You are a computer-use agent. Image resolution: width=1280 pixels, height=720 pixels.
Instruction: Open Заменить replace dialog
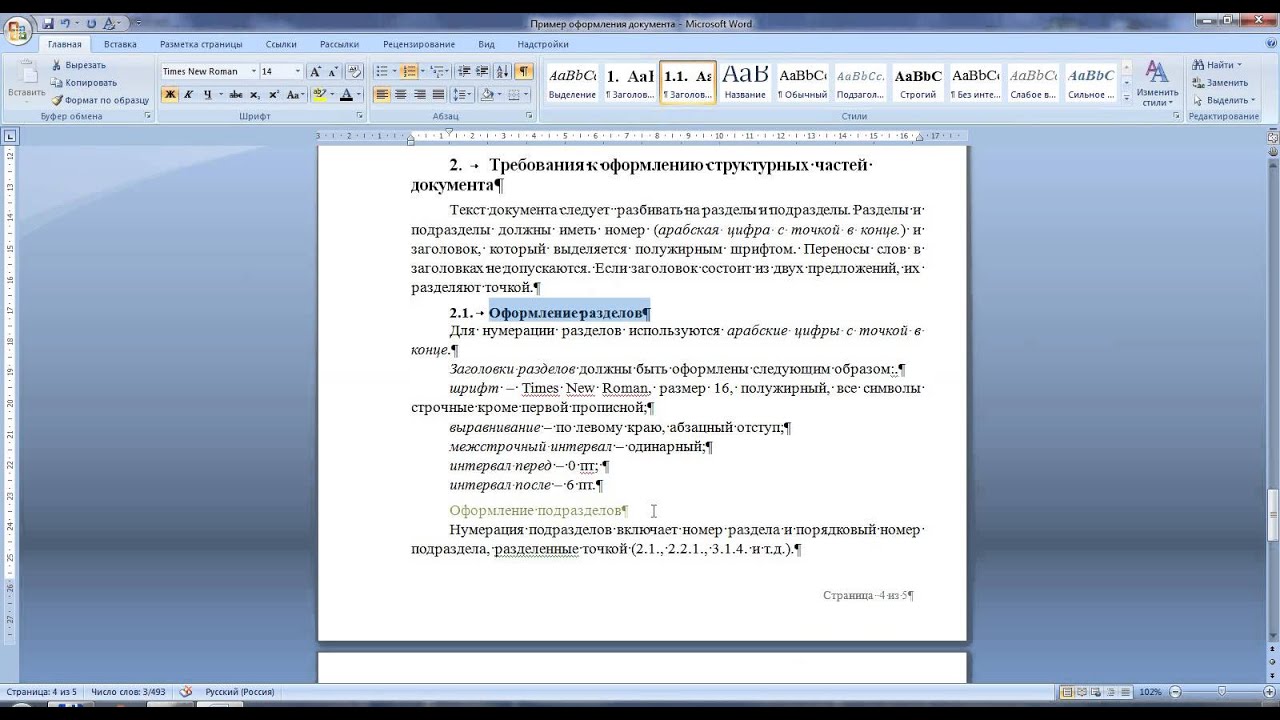1220,82
